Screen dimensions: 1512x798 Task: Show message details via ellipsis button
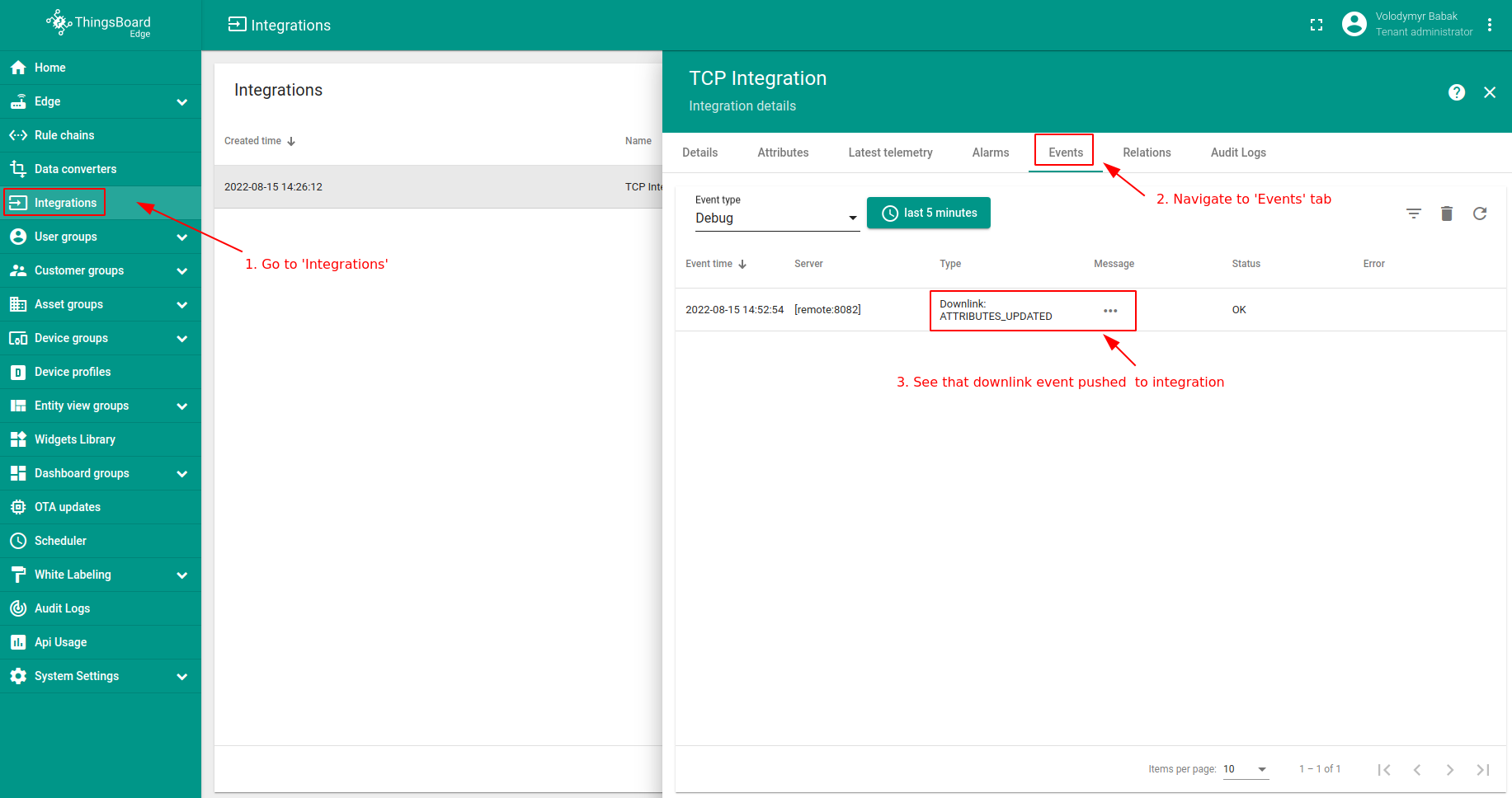(x=1110, y=311)
